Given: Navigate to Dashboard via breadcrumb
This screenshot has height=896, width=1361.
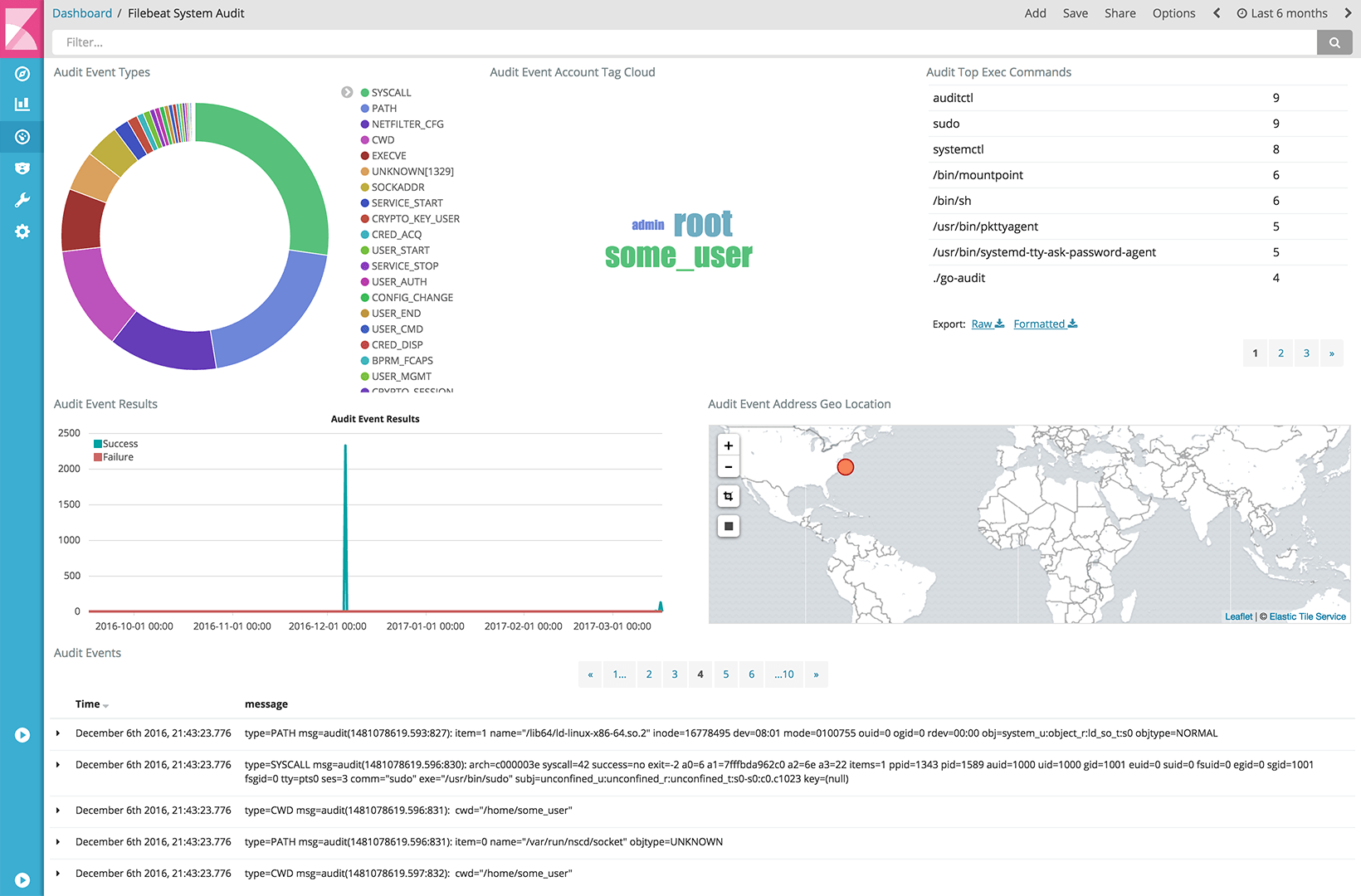Looking at the screenshot, I should tap(82, 13).
